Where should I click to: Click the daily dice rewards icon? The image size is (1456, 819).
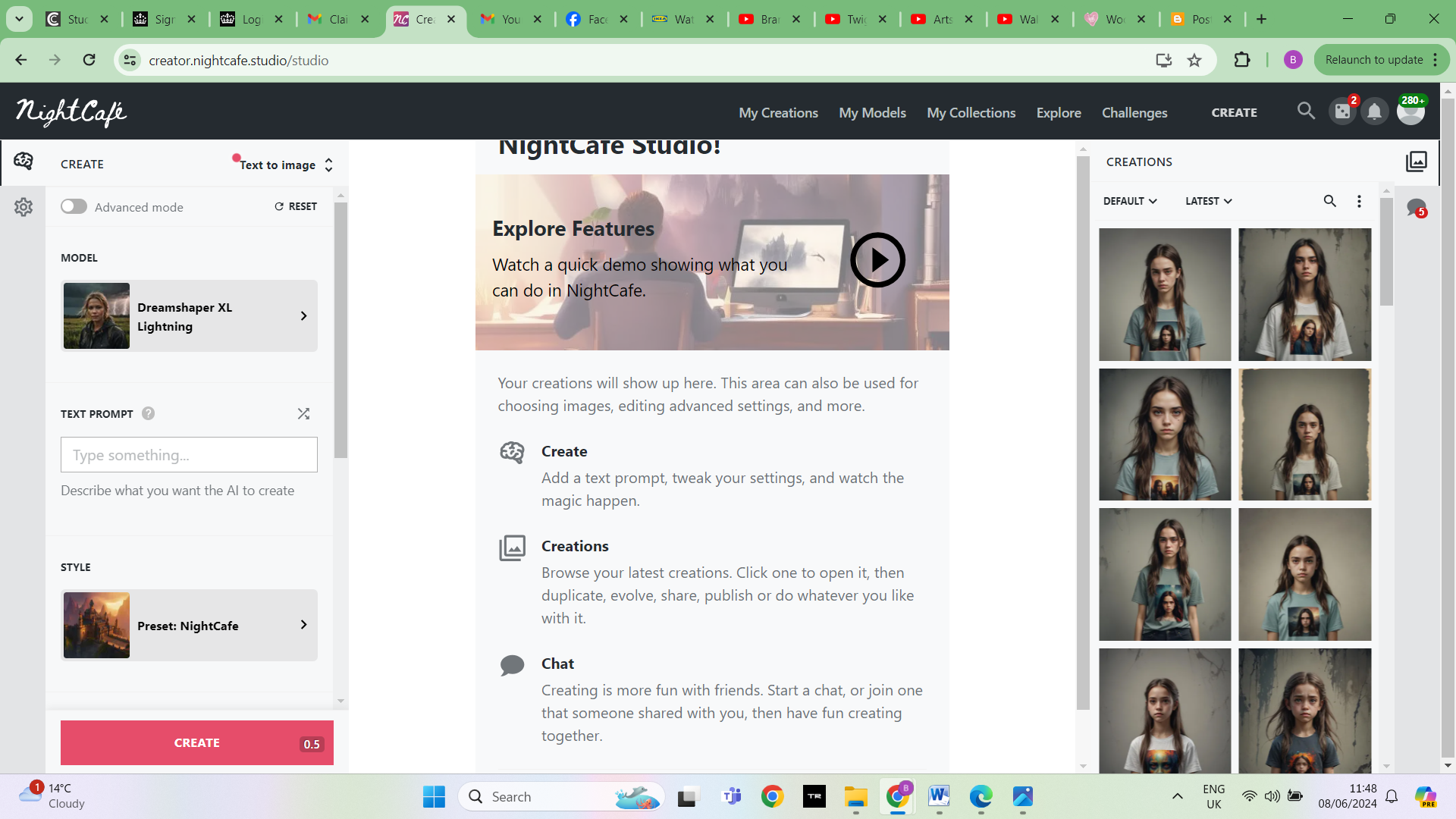click(x=1342, y=112)
